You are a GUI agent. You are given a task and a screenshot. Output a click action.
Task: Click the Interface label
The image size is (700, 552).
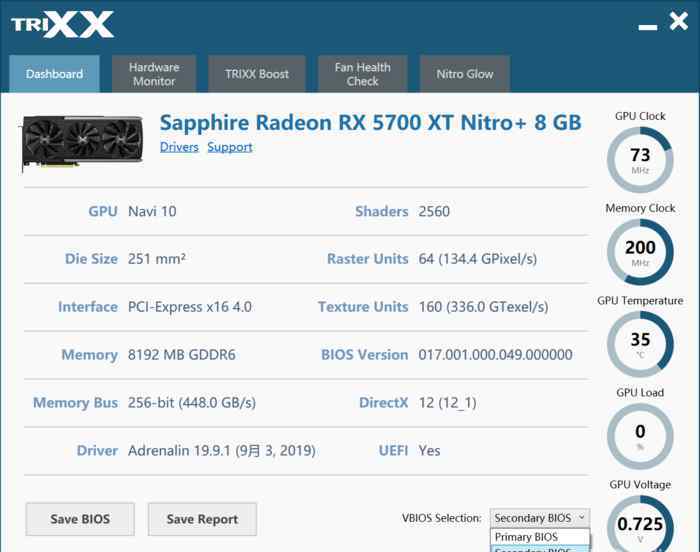pos(88,307)
